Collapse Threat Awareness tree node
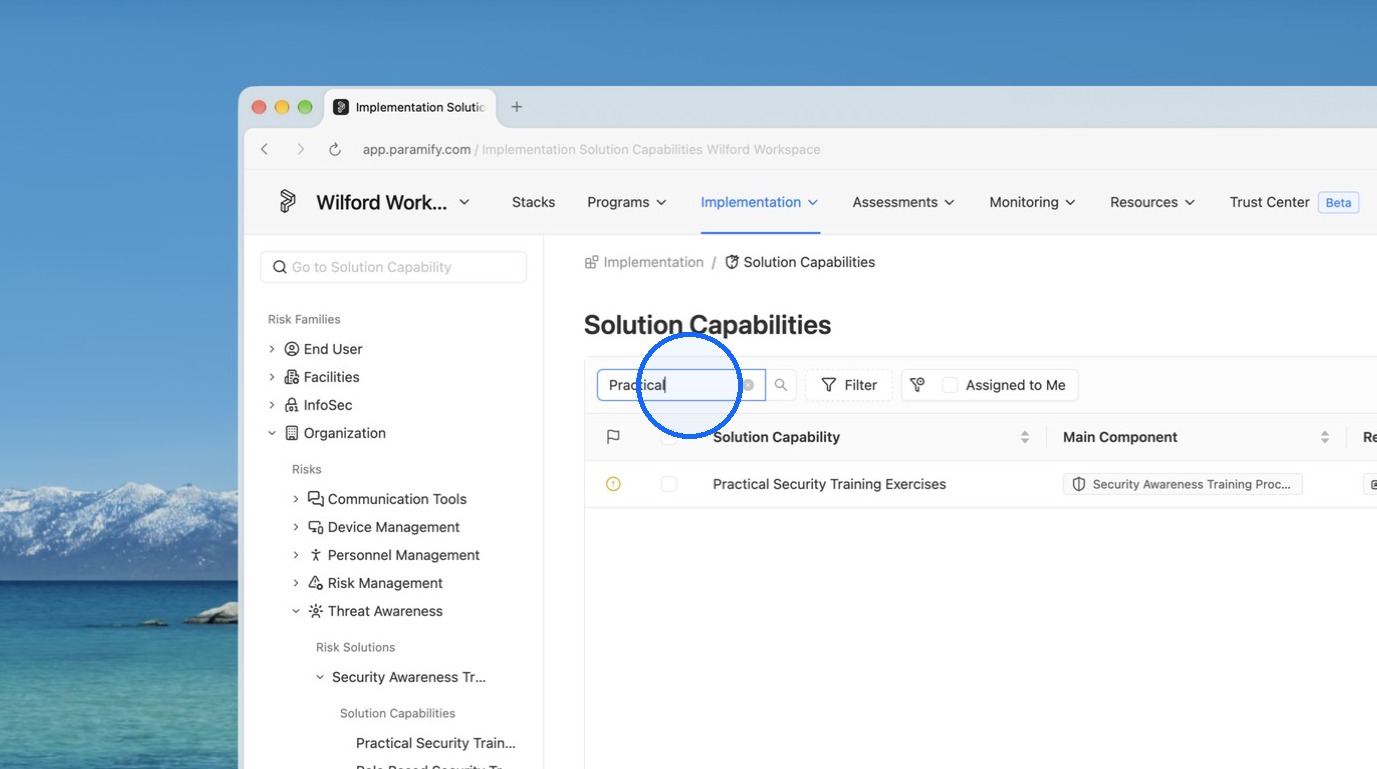 (x=296, y=611)
